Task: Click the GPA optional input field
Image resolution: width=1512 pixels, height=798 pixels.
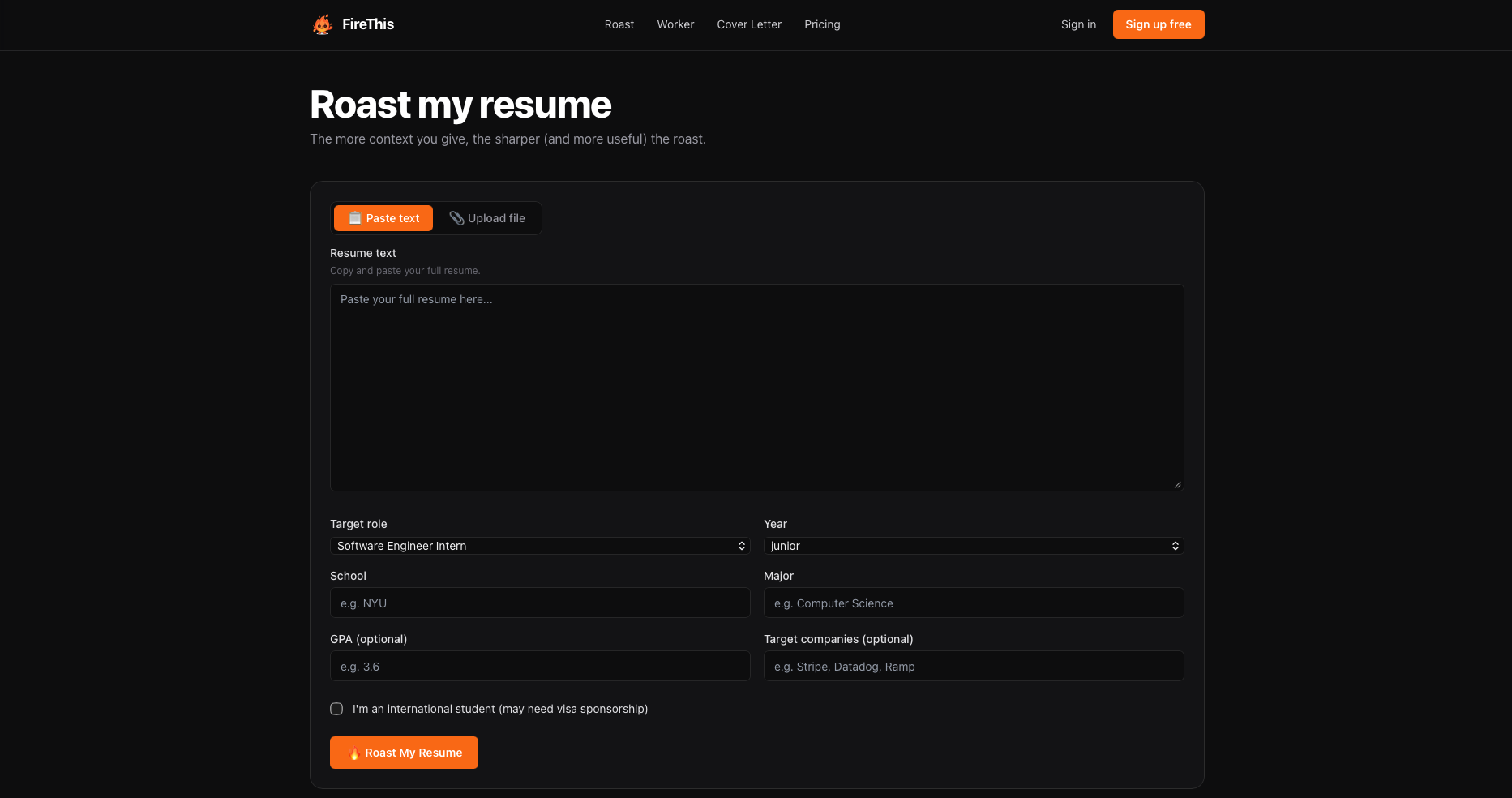Action: (540, 666)
